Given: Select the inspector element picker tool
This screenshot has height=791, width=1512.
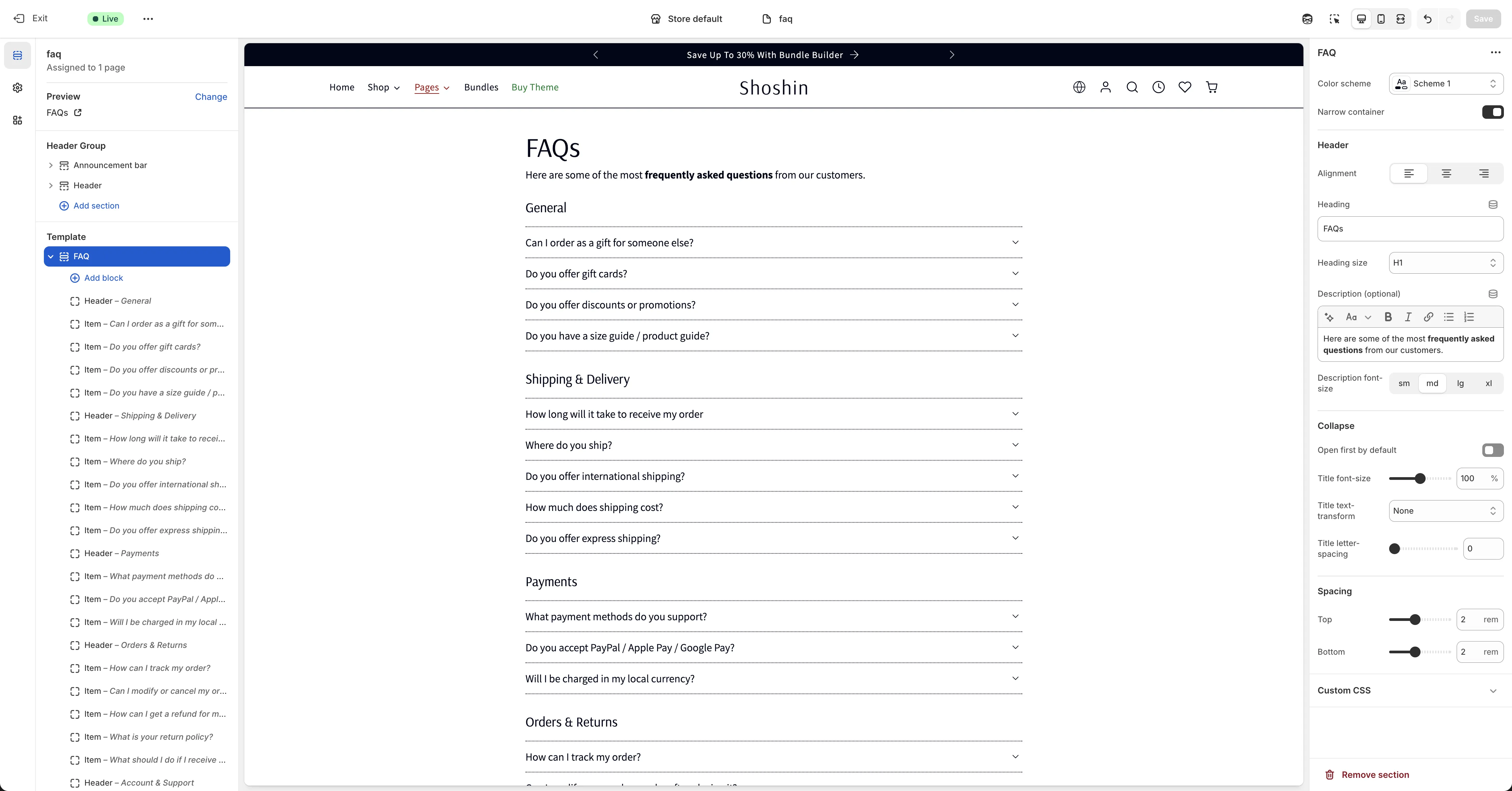Looking at the screenshot, I should click(x=1335, y=19).
